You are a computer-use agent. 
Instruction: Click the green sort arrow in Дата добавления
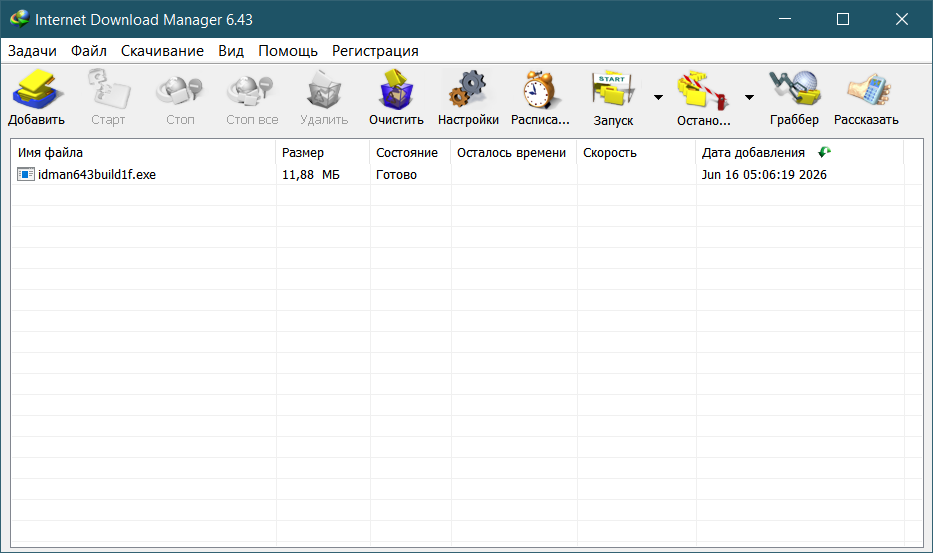[x=824, y=152]
